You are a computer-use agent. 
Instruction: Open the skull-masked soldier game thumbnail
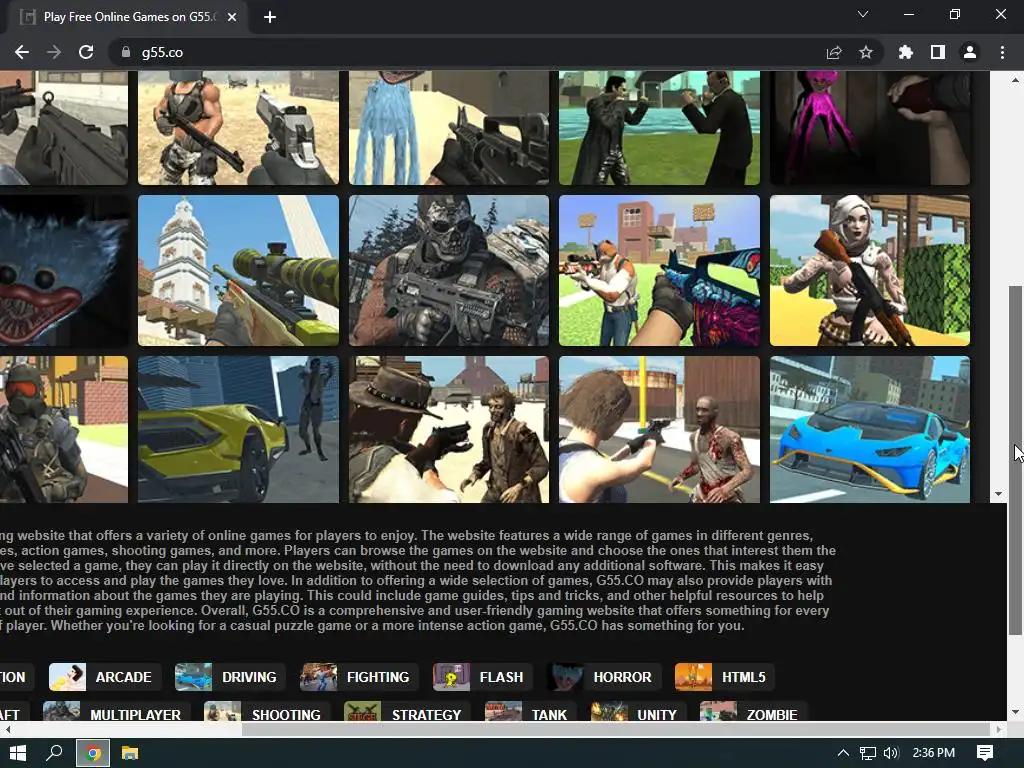coord(449,270)
